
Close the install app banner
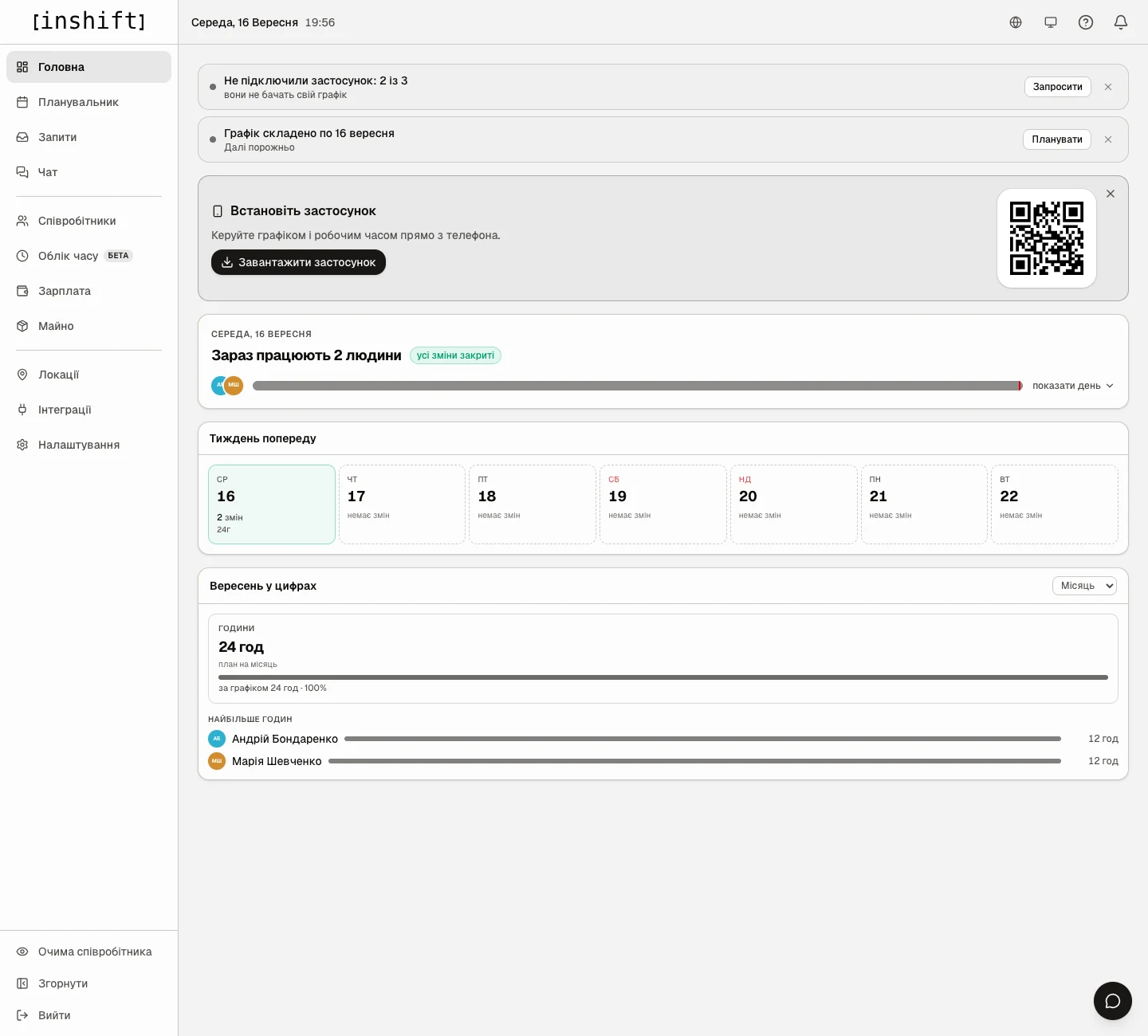coord(1111,194)
